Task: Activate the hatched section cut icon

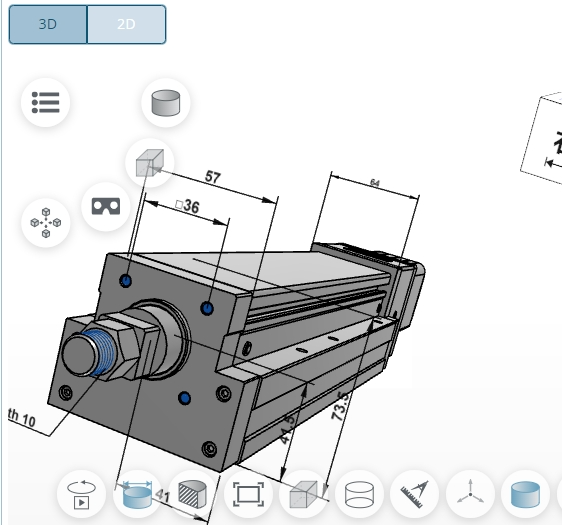Action: click(193, 495)
